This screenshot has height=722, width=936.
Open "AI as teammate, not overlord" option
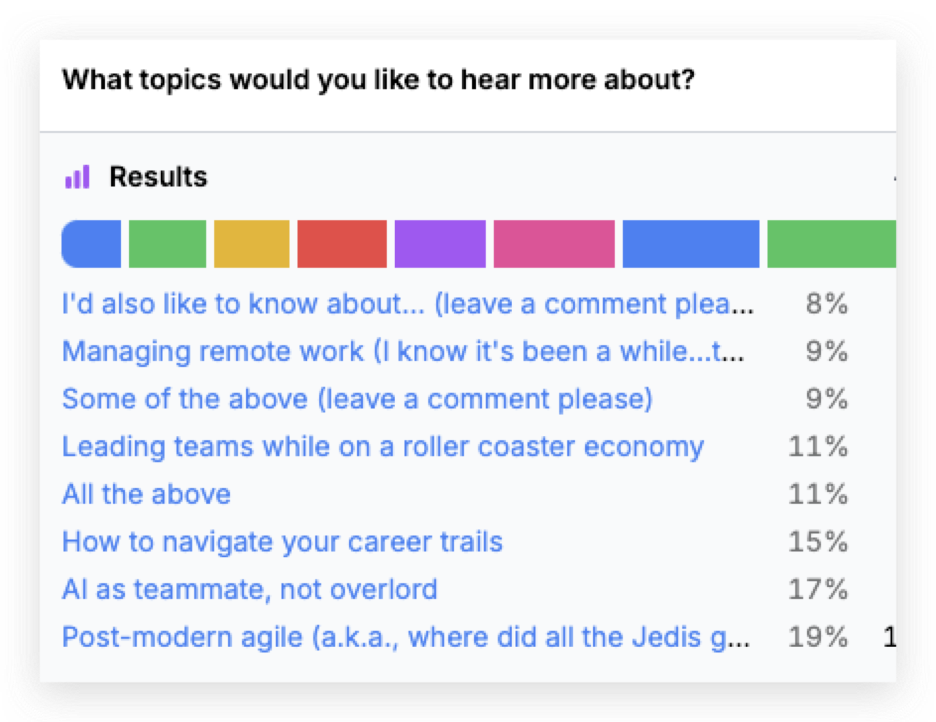[249, 589]
